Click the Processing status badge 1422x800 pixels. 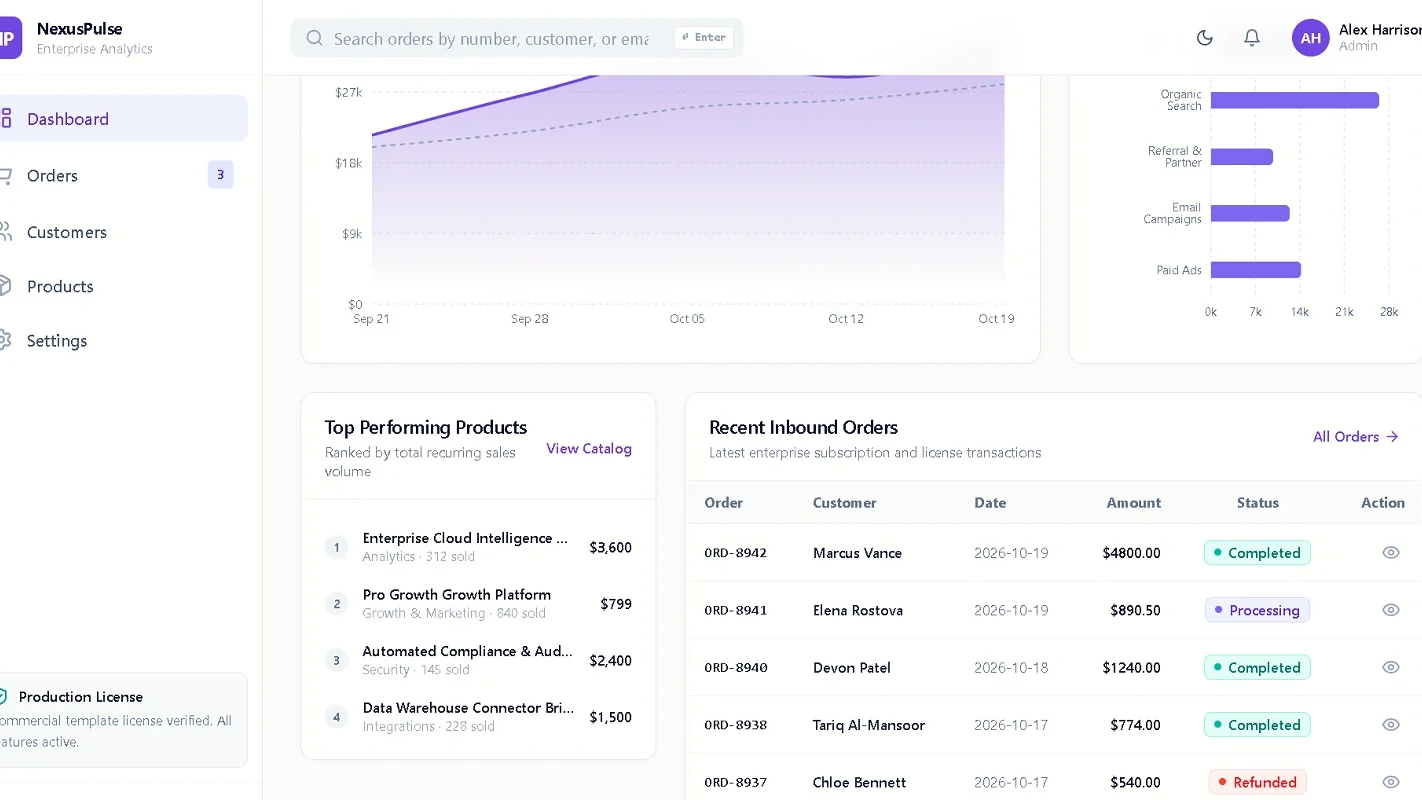1257,610
